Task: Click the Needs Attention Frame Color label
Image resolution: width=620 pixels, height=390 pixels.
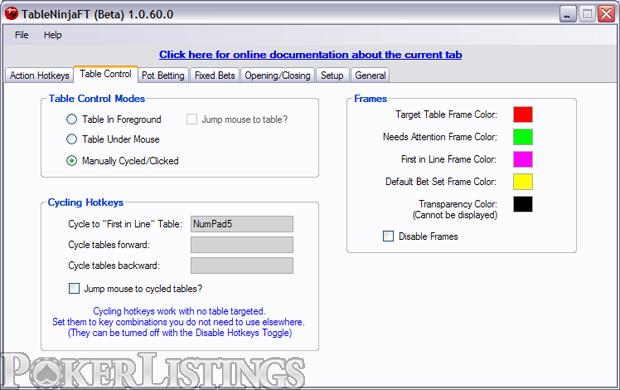Action: 440,137
